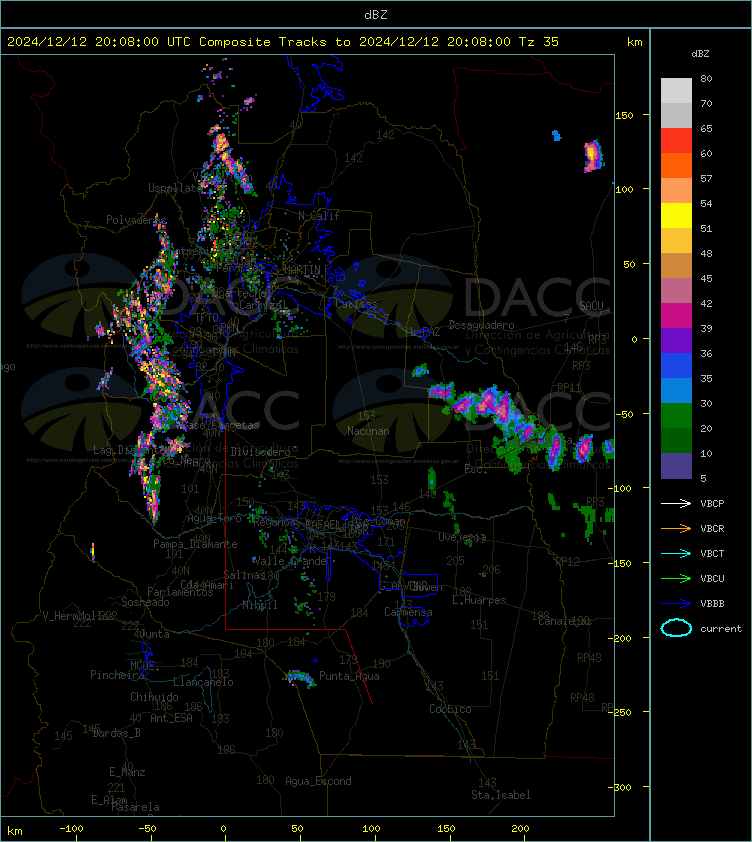Click the '-100' tick on the bottom horizontal axis
The image size is (752, 842).
[x=71, y=829]
